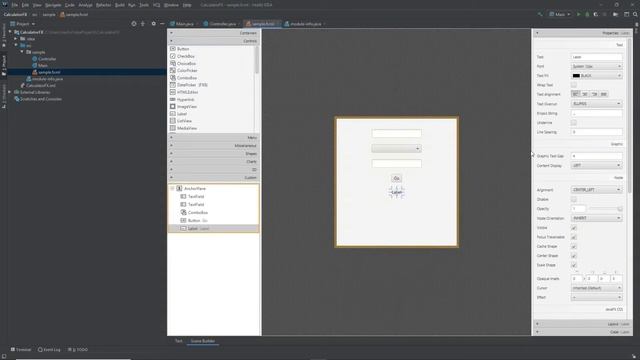Image resolution: width=640 pixels, height=360 pixels.
Task: Toggle the Focus Traversable checkbox
Action: pyautogui.click(x=573, y=237)
